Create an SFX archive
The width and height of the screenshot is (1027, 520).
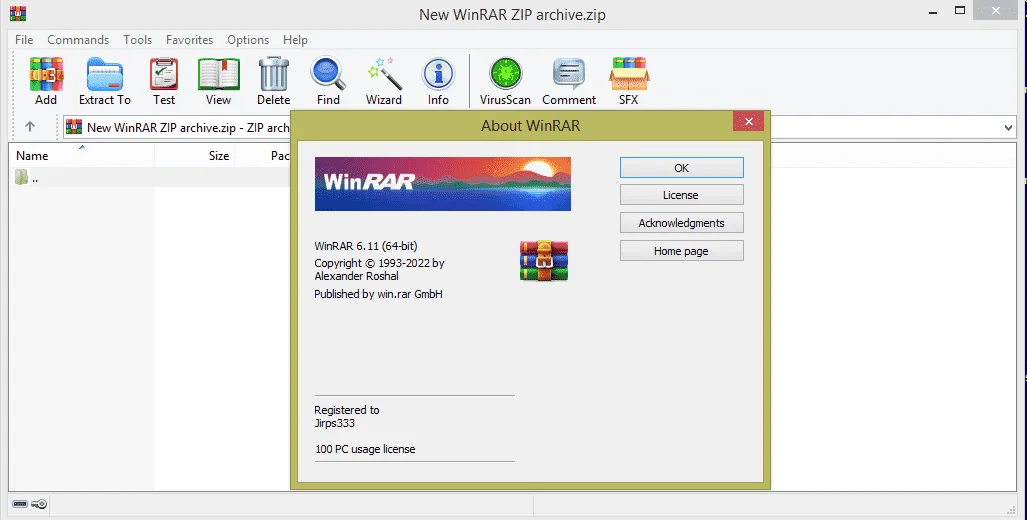[629, 81]
